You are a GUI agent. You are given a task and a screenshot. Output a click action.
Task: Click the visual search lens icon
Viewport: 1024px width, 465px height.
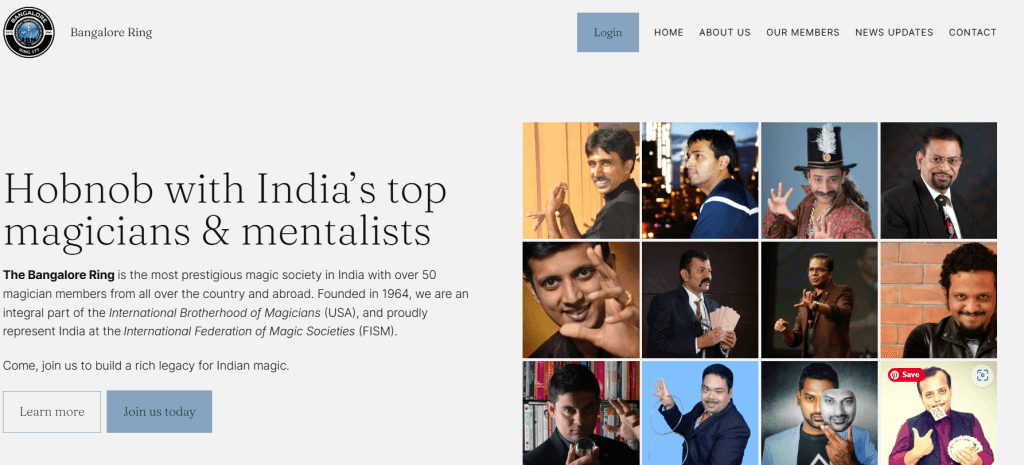982,375
